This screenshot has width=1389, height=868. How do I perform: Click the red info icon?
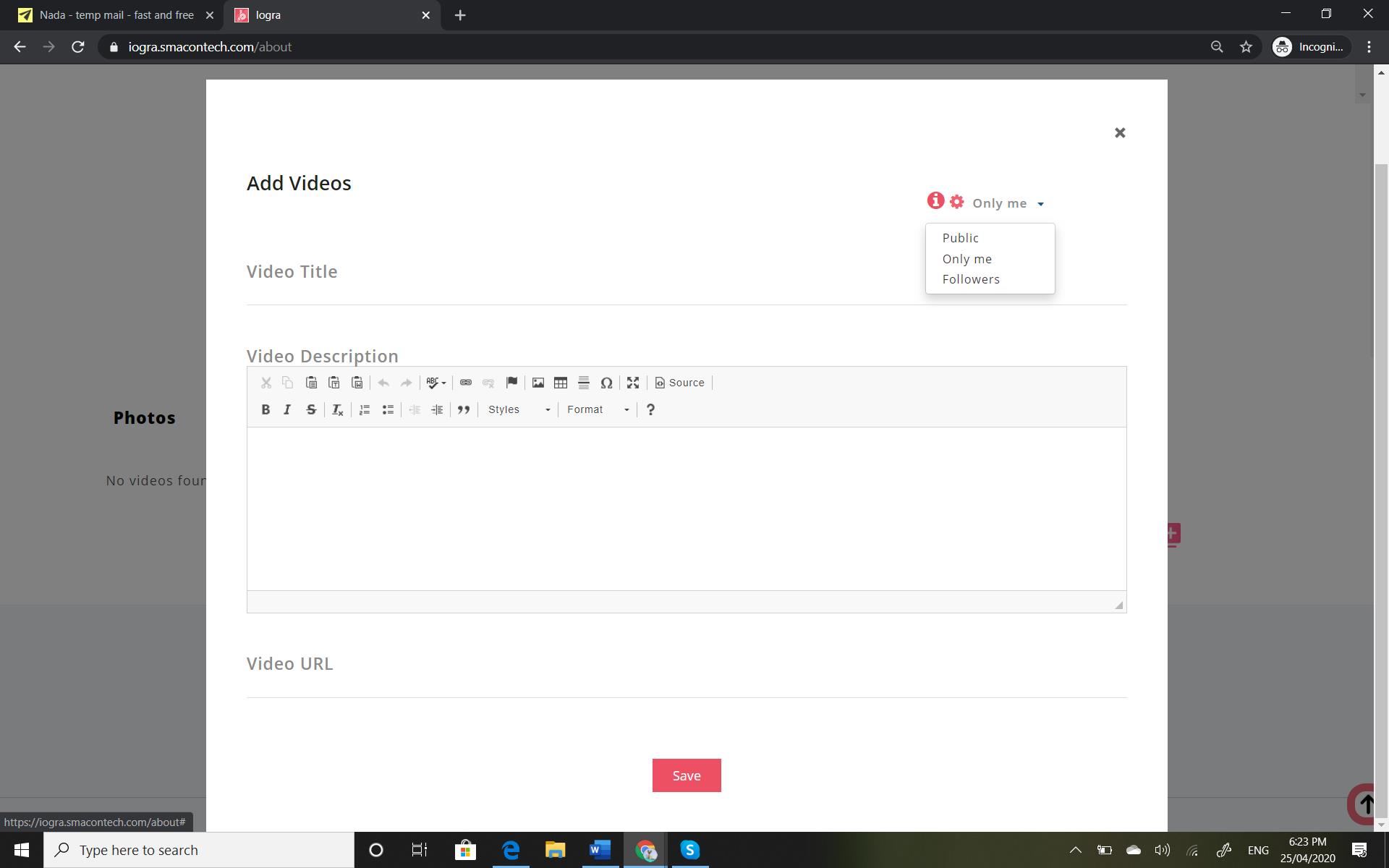click(x=935, y=200)
